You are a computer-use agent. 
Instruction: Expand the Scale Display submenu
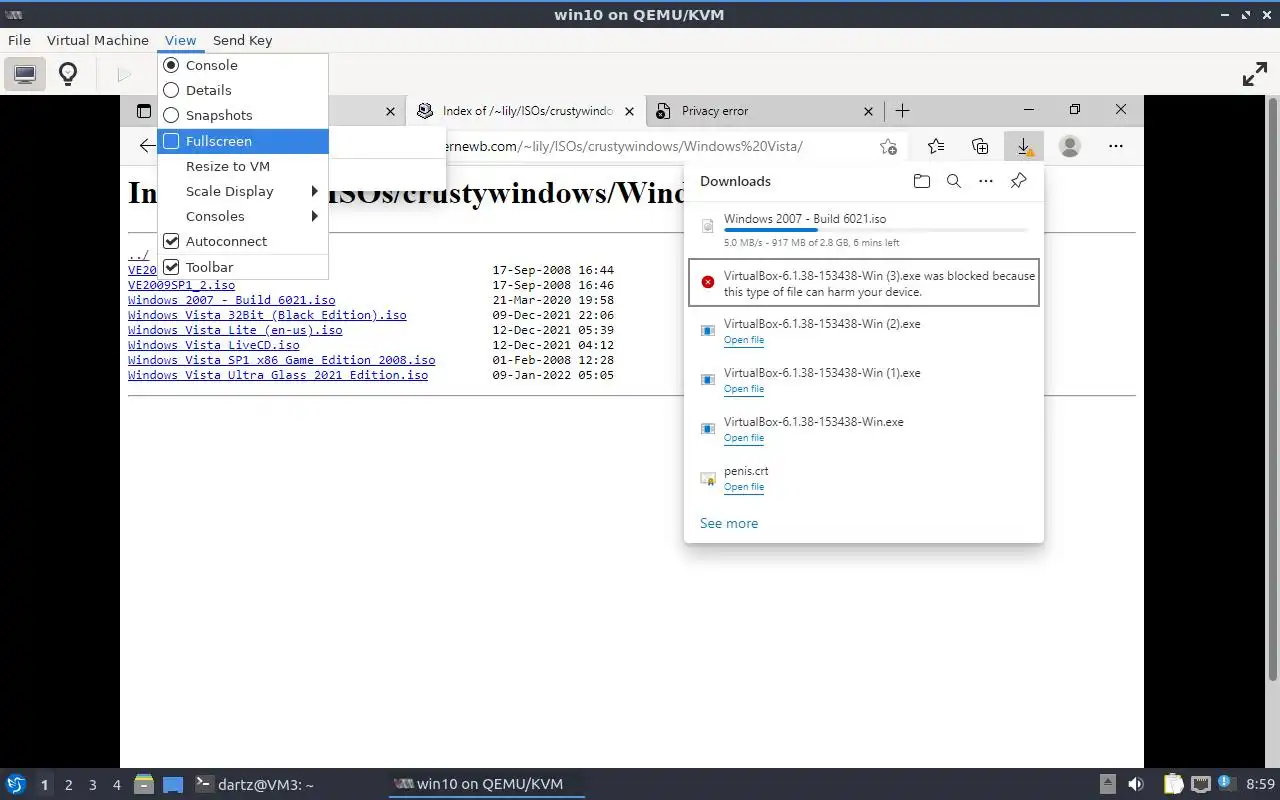point(243,191)
